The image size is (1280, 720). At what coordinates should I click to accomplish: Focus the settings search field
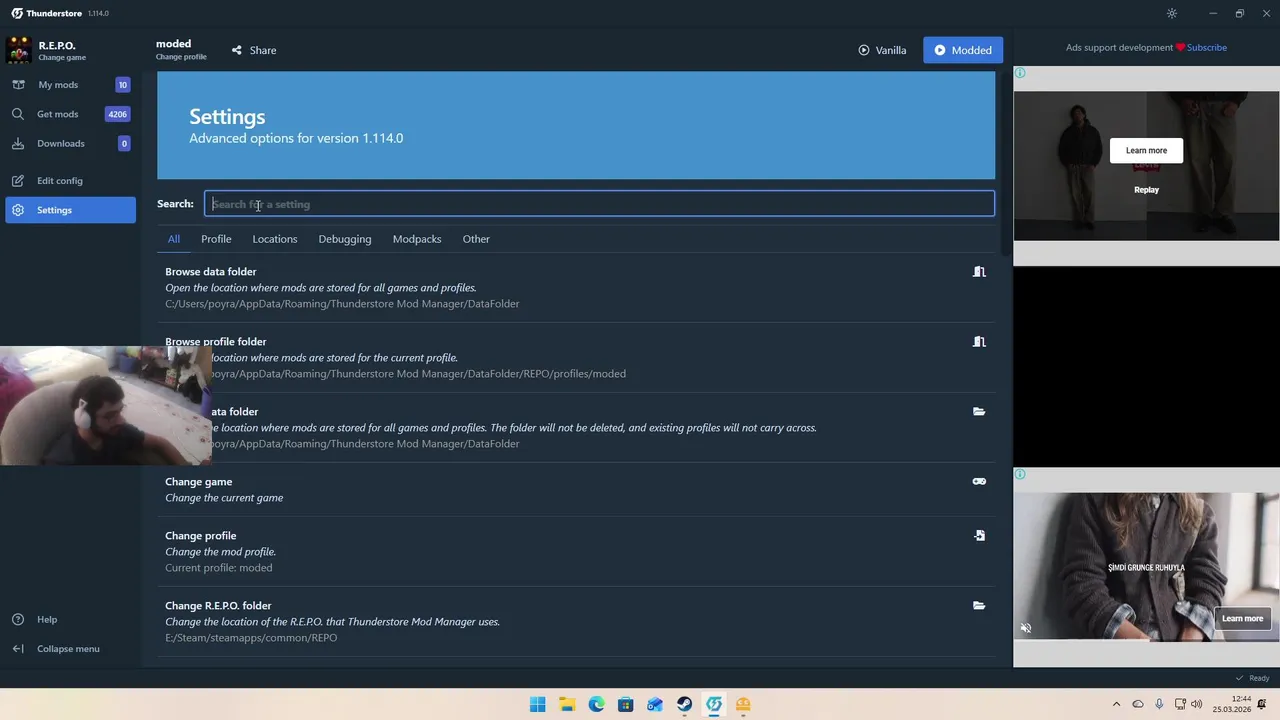pos(600,204)
